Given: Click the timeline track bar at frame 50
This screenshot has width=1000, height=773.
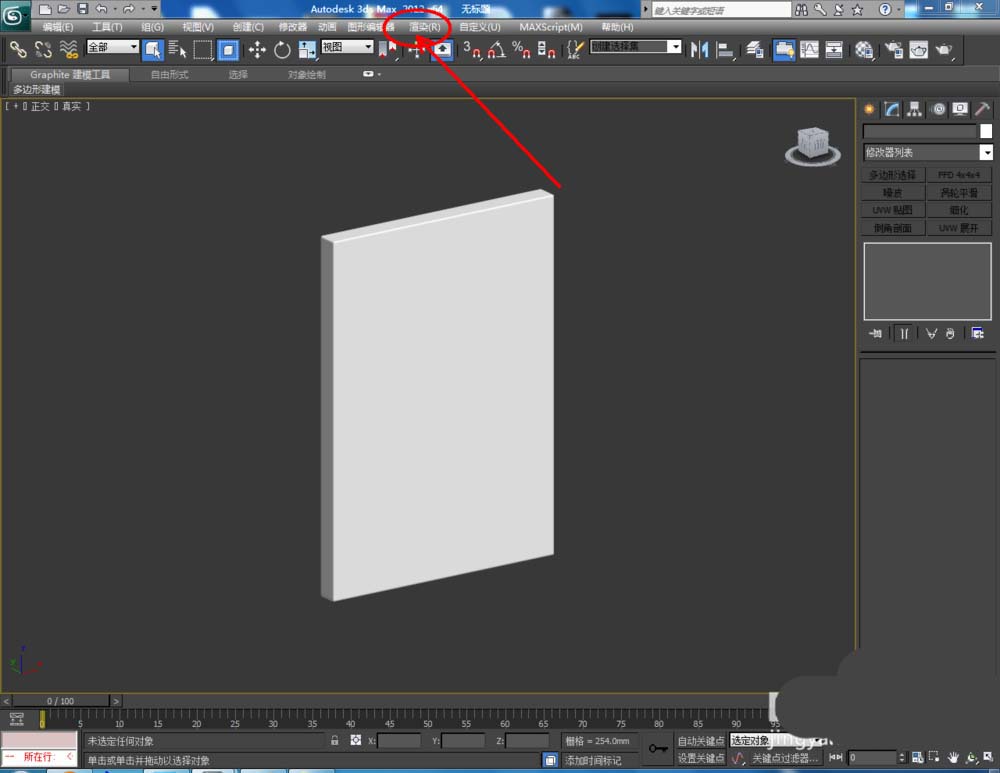Looking at the screenshot, I should tap(428, 718).
